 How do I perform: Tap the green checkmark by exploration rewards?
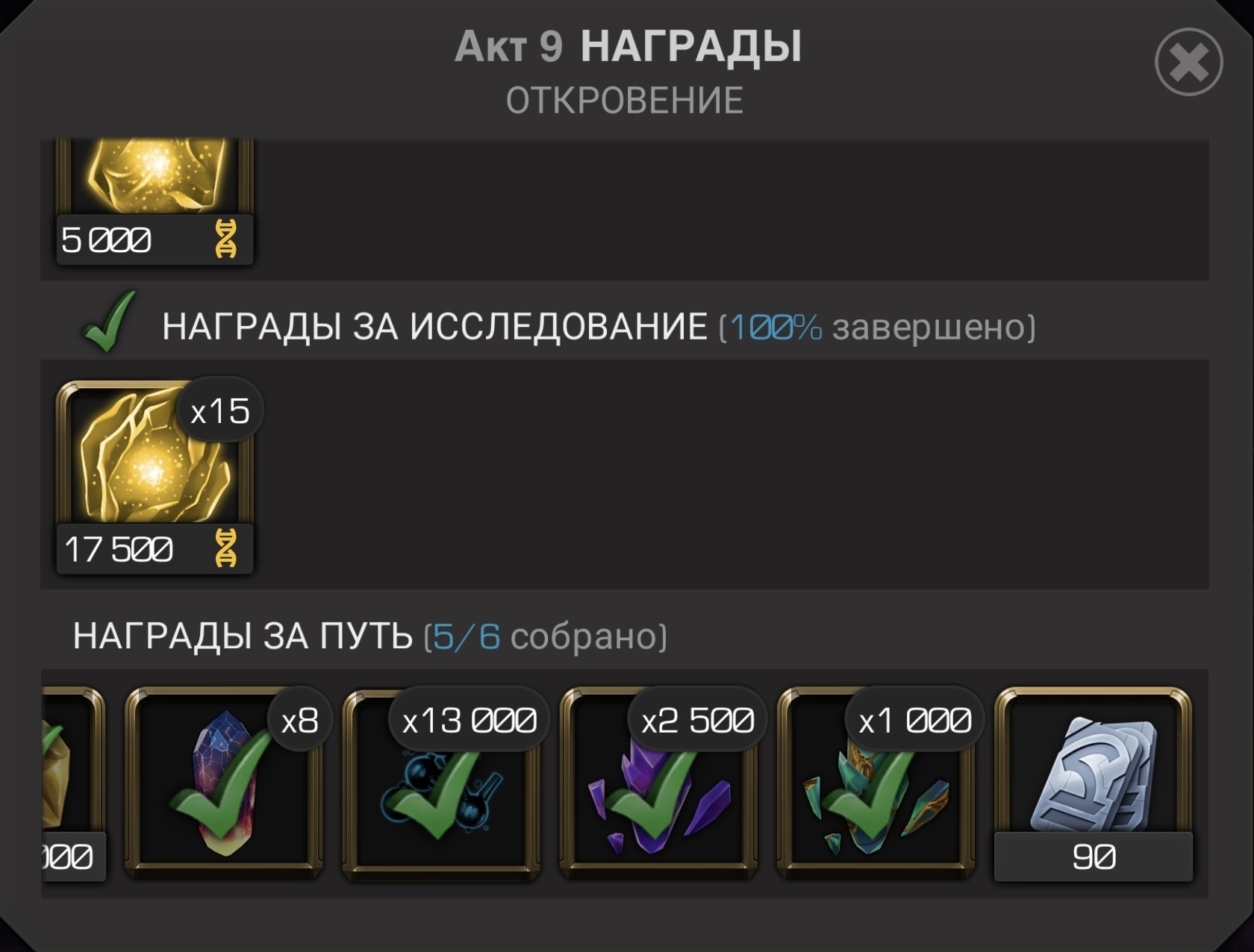[109, 322]
